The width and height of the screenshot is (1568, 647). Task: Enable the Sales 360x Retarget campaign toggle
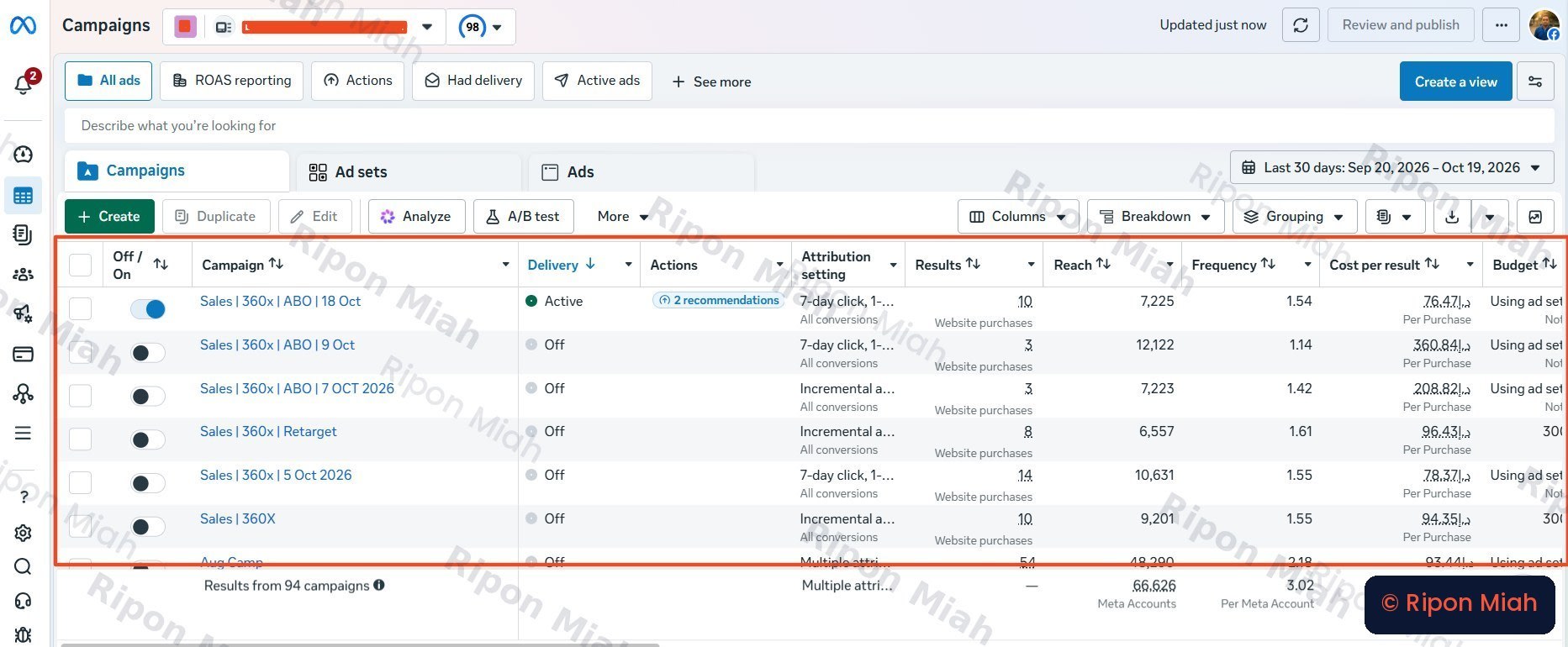coord(148,439)
